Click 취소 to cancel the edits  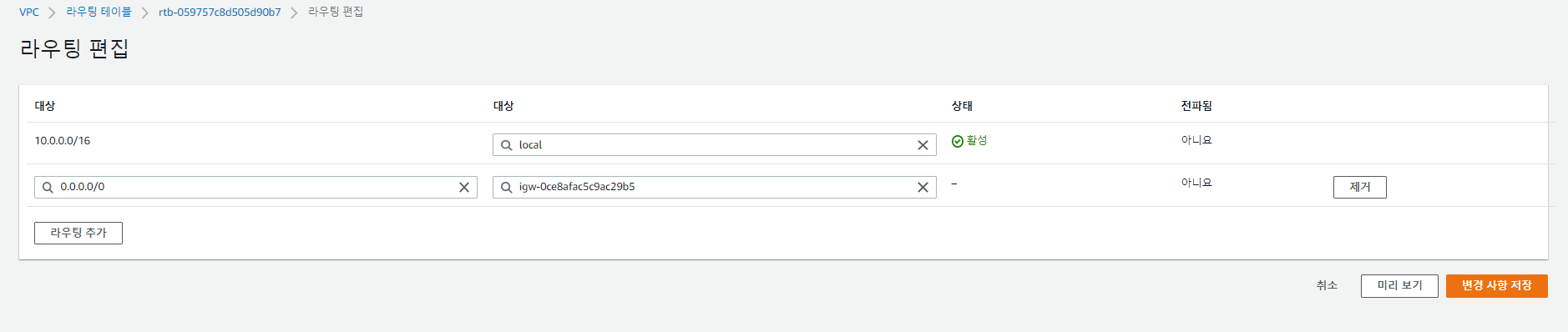pyautogui.click(x=1327, y=285)
